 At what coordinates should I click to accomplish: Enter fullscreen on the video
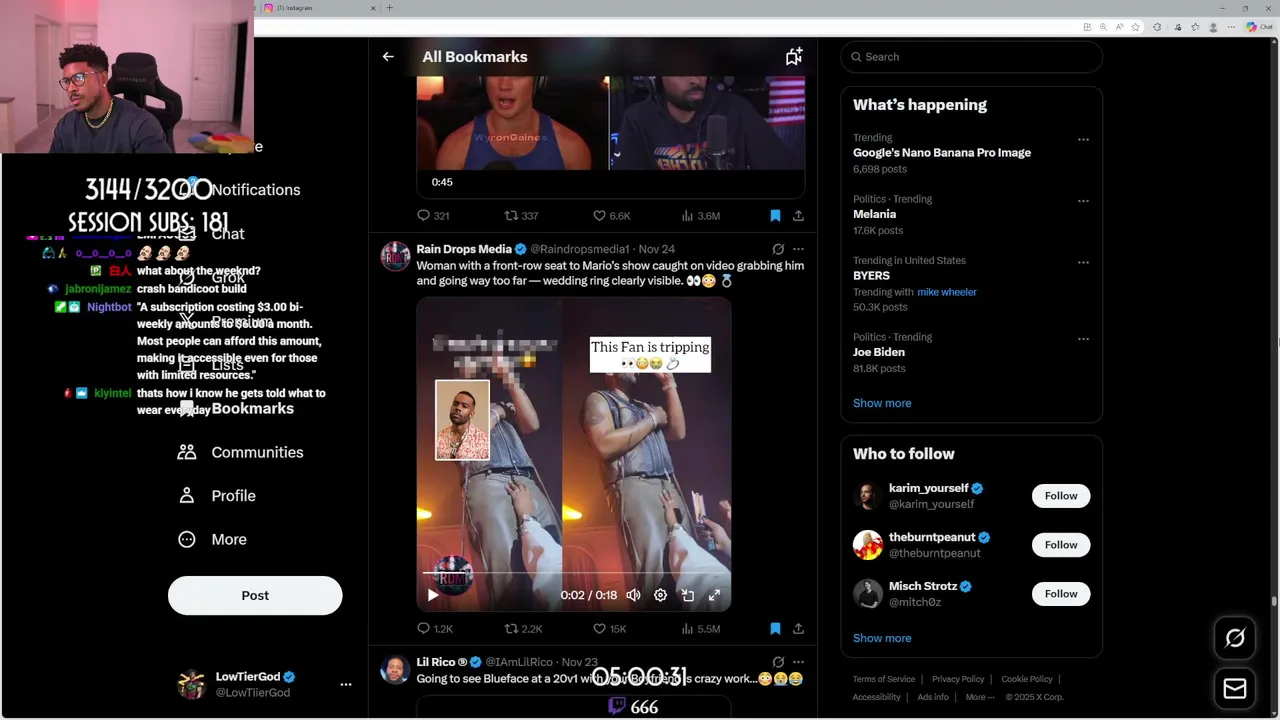tap(715, 595)
